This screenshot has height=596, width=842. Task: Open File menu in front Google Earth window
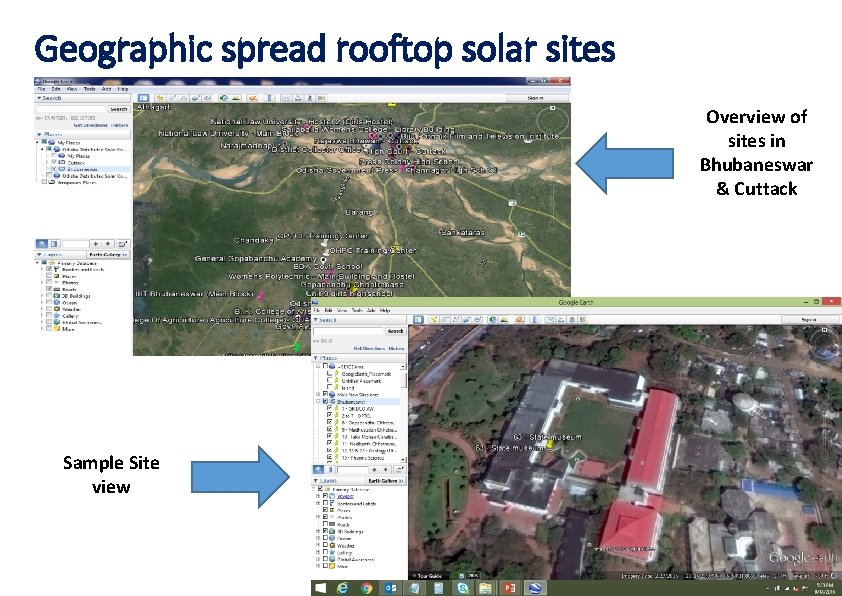tap(317, 310)
